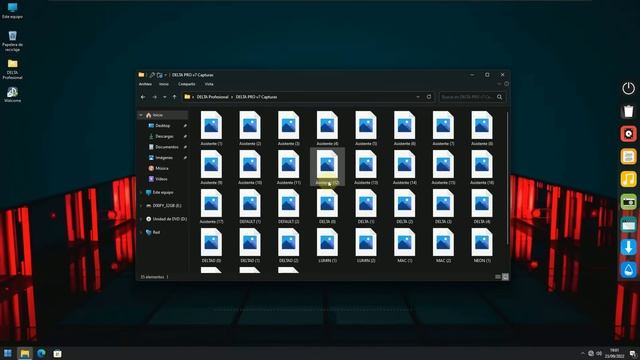
Task: Select the LUMIN (1) image file
Action: coord(327,245)
